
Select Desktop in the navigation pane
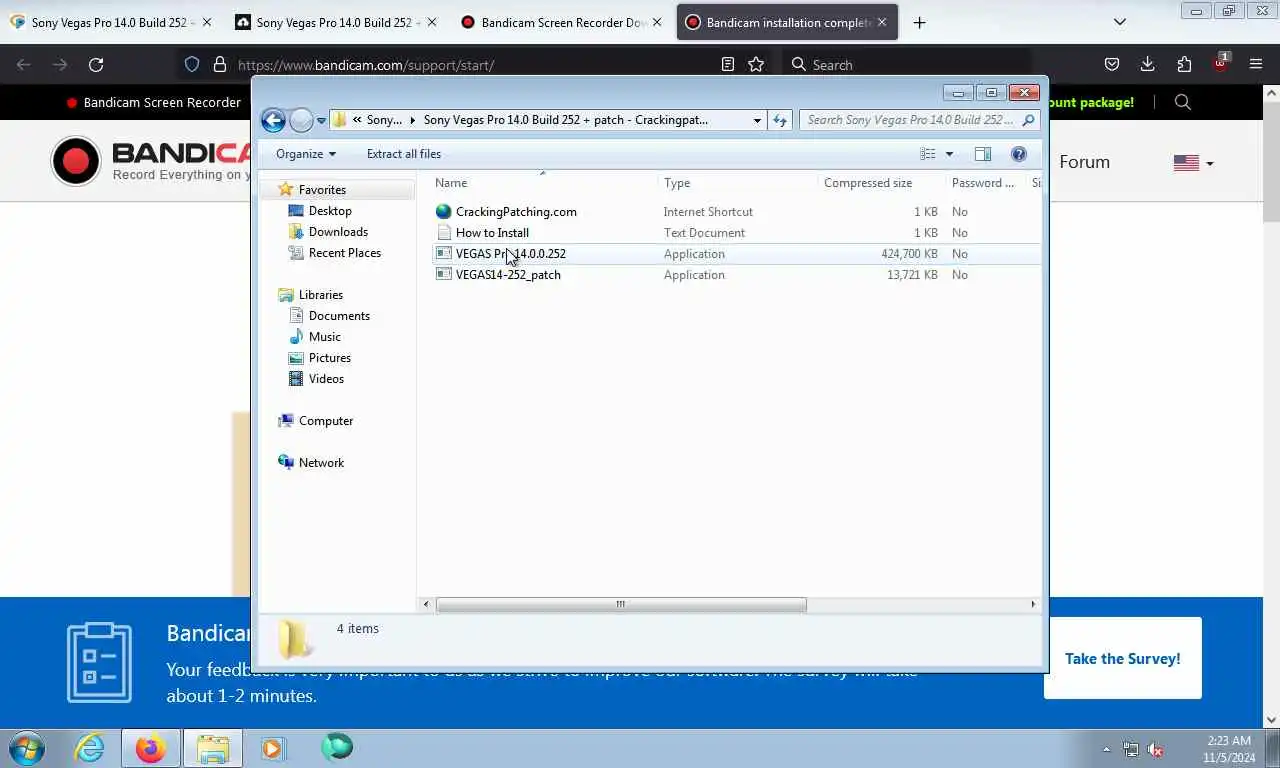pyautogui.click(x=330, y=211)
